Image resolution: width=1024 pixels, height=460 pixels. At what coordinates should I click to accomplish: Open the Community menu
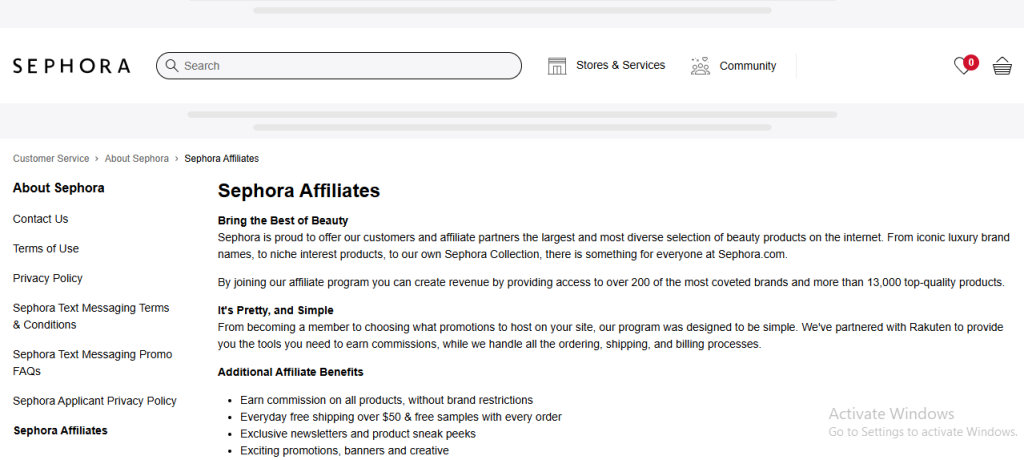click(747, 66)
